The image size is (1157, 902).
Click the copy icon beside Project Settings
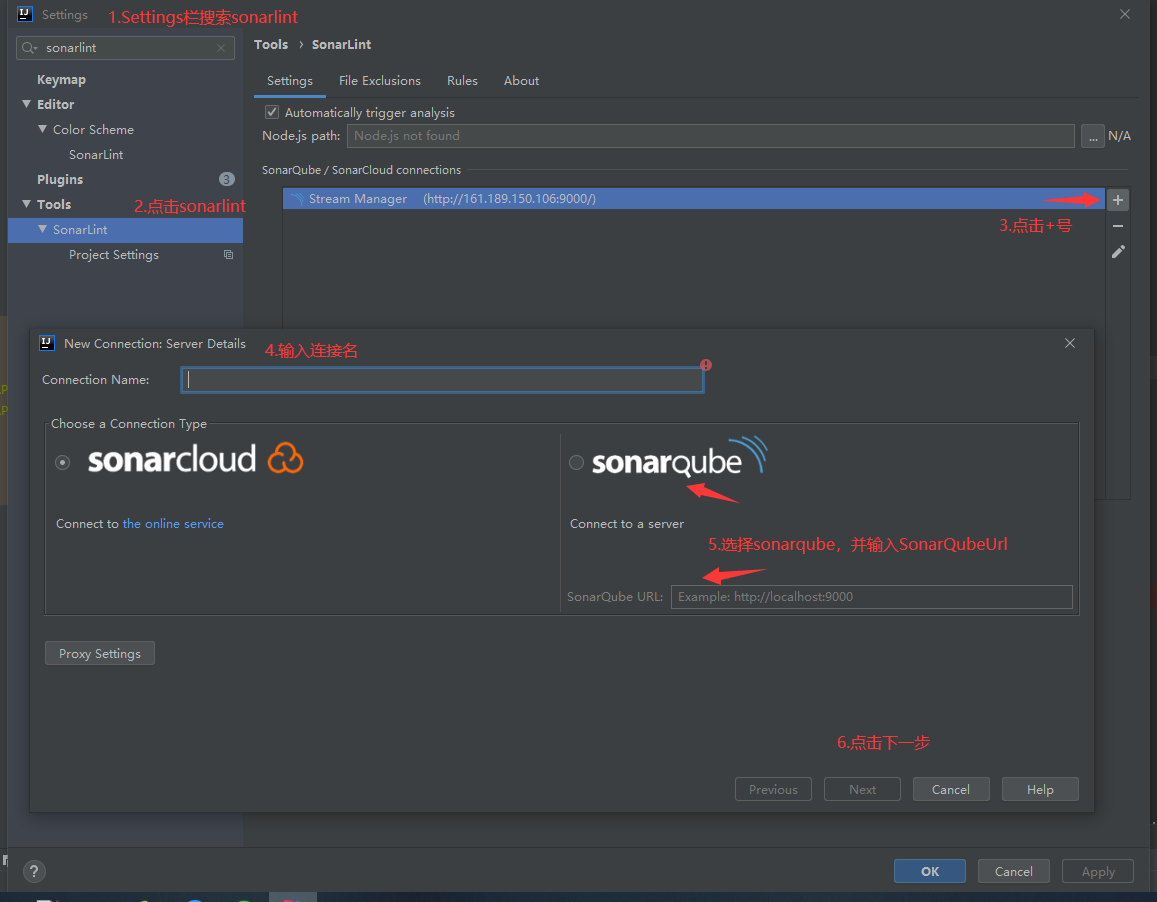(228, 255)
